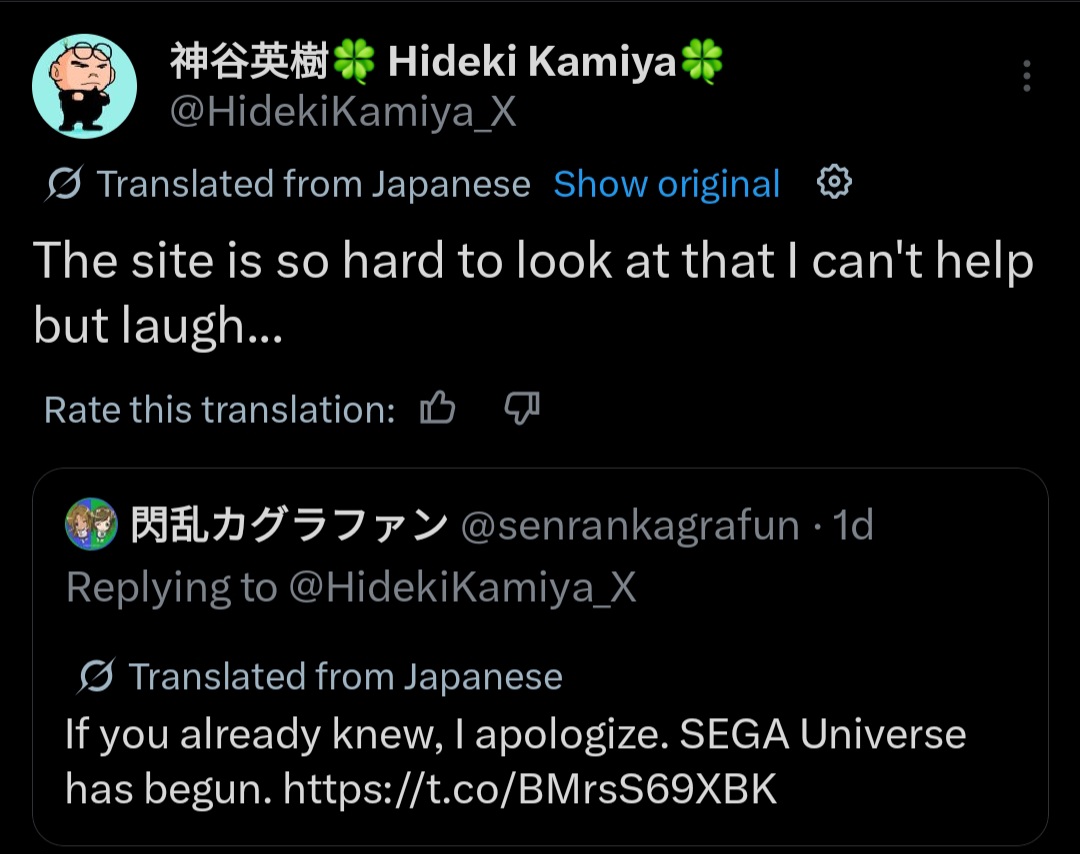
Task: Click the "Translated from Japanese" label at the top
Action: [313, 185]
